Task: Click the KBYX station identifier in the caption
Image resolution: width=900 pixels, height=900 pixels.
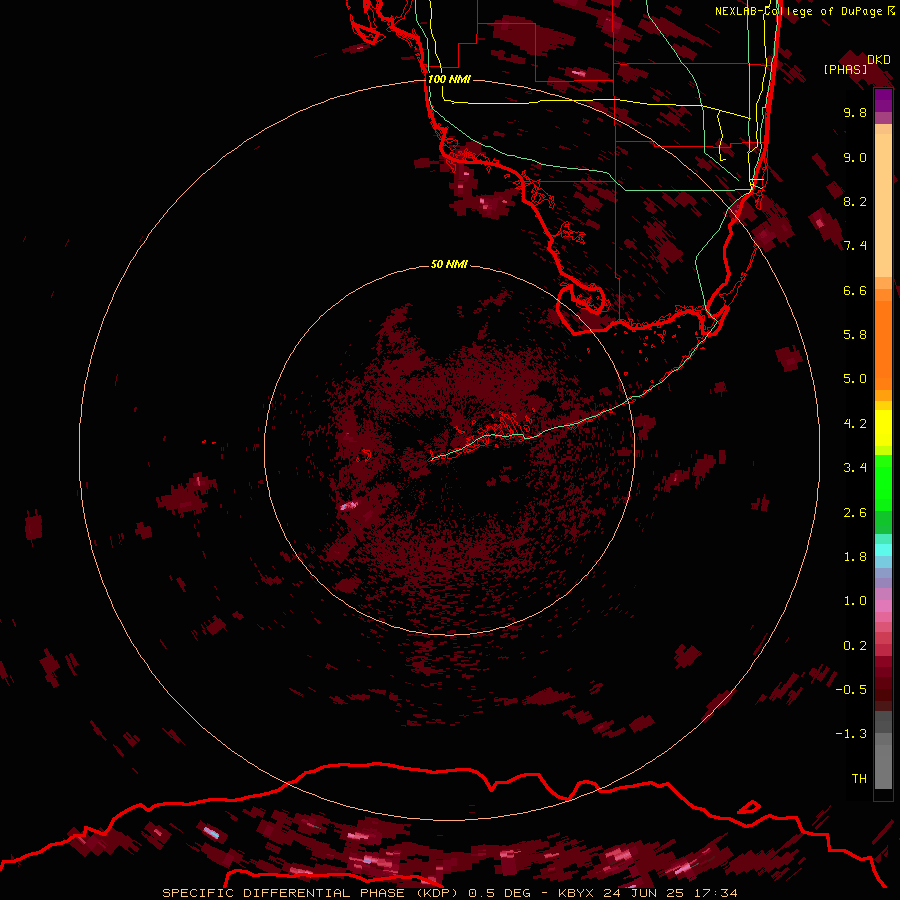Action: 576,893
